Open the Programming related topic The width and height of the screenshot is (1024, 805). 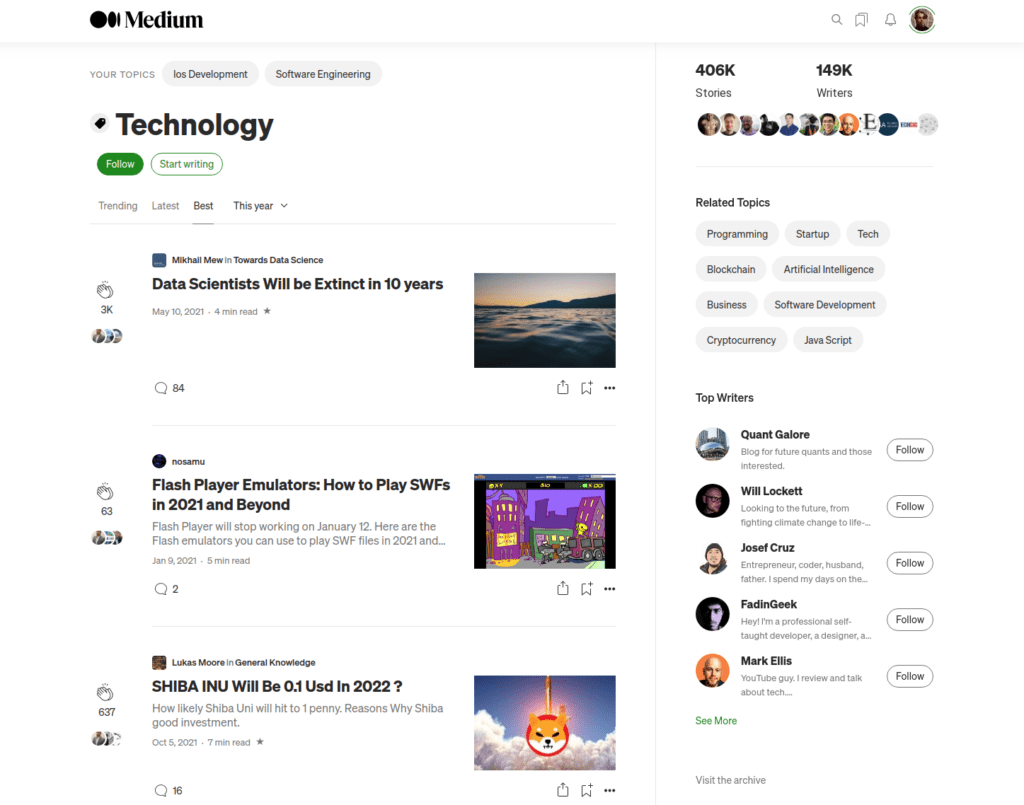tap(737, 234)
